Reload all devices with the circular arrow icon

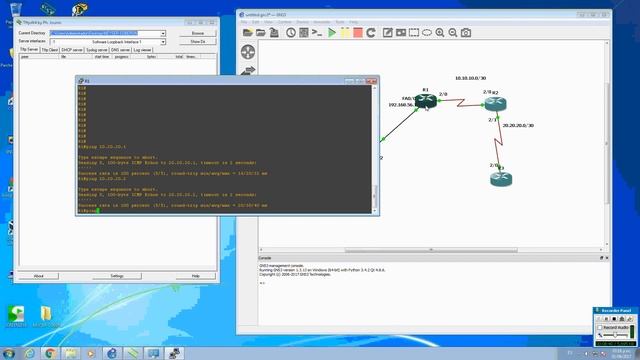(x=371, y=33)
